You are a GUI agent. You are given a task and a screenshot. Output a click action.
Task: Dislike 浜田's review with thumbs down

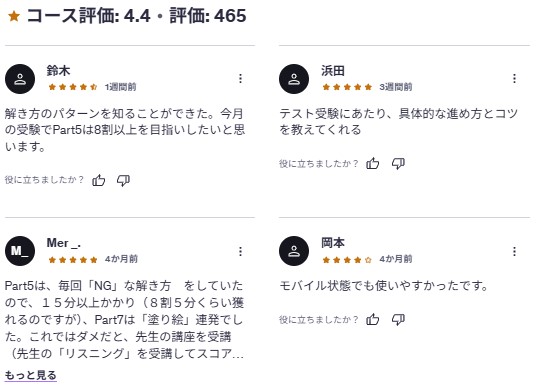(398, 163)
